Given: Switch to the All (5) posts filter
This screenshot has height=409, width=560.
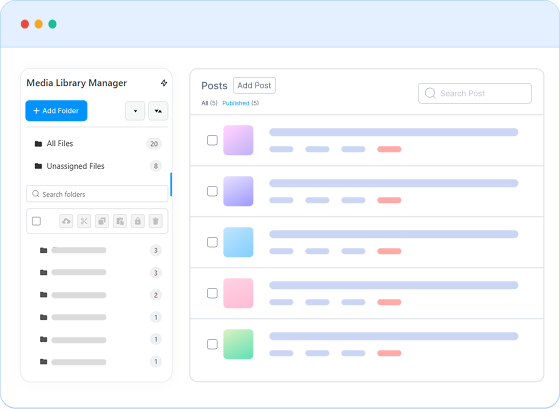Looking at the screenshot, I should pos(209,103).
